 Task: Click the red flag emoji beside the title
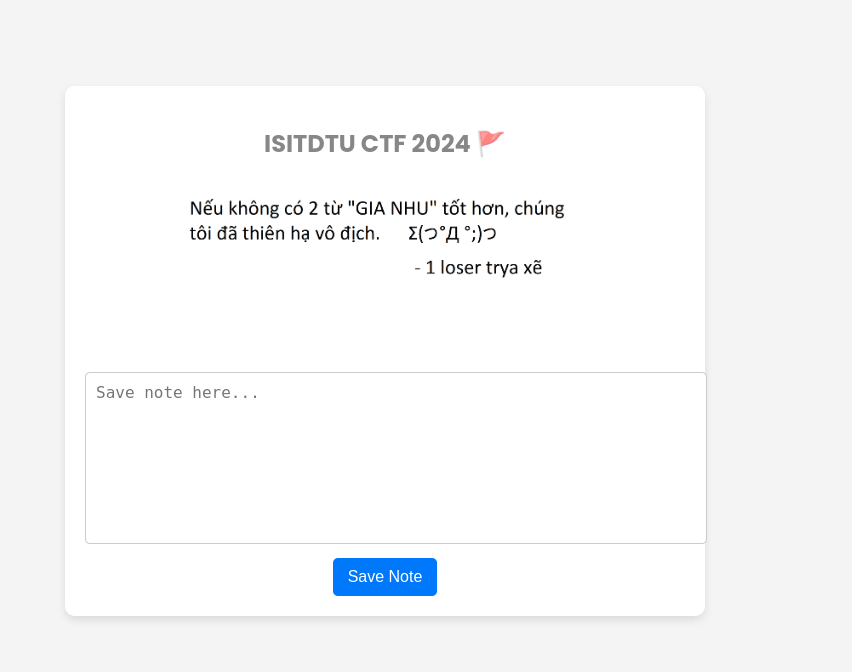(x=491, y=143)
